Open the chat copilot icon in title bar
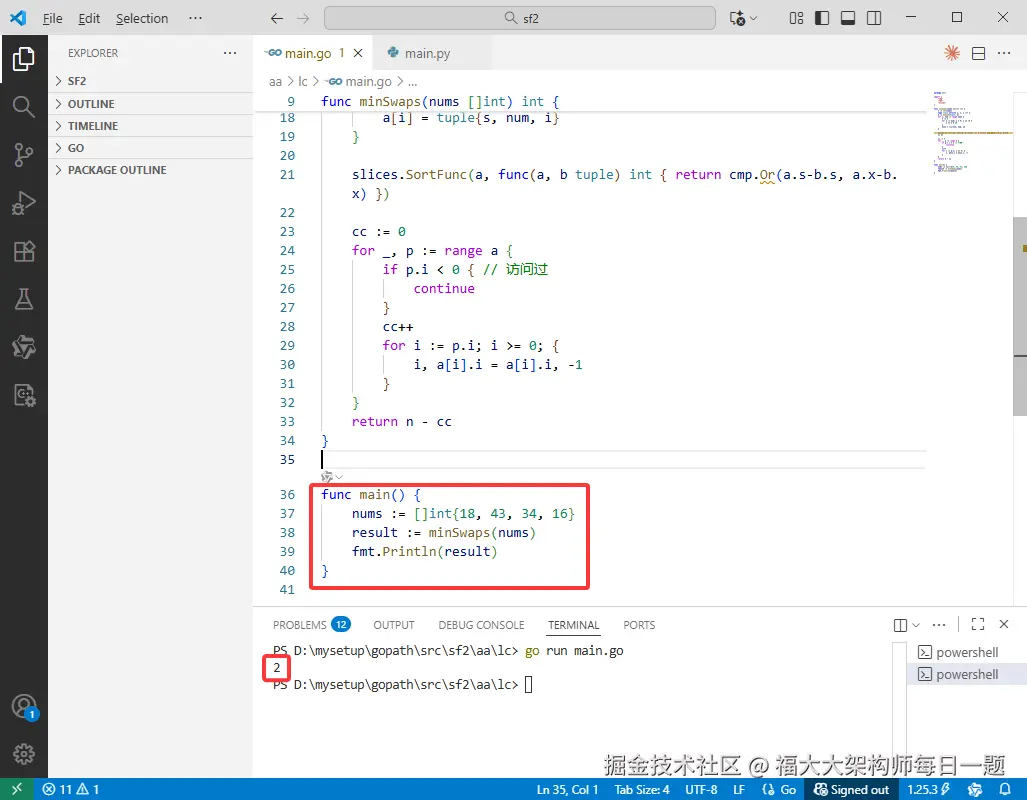 pos(738,18)
